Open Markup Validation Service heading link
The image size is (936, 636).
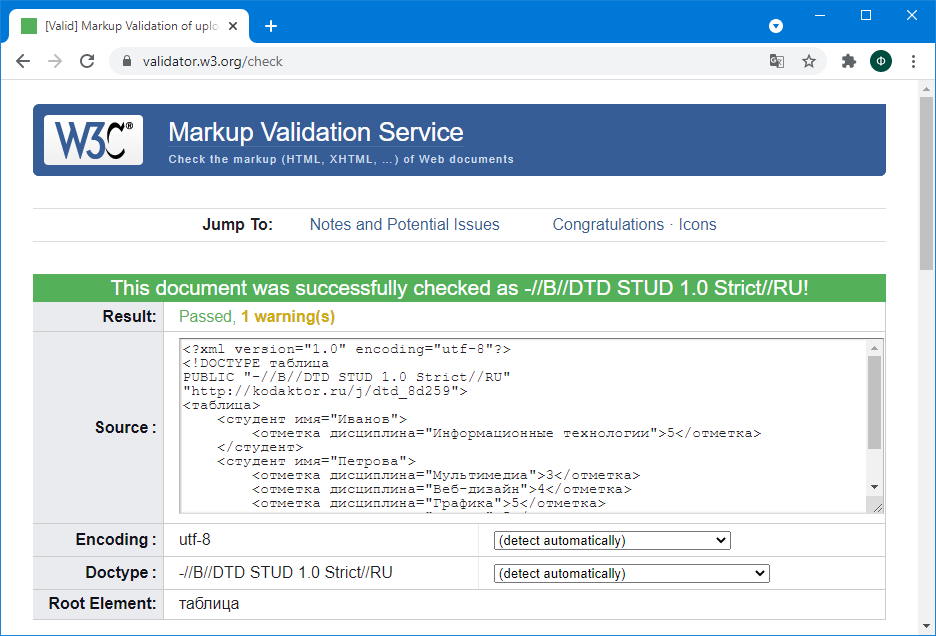(x=316, y=132)
